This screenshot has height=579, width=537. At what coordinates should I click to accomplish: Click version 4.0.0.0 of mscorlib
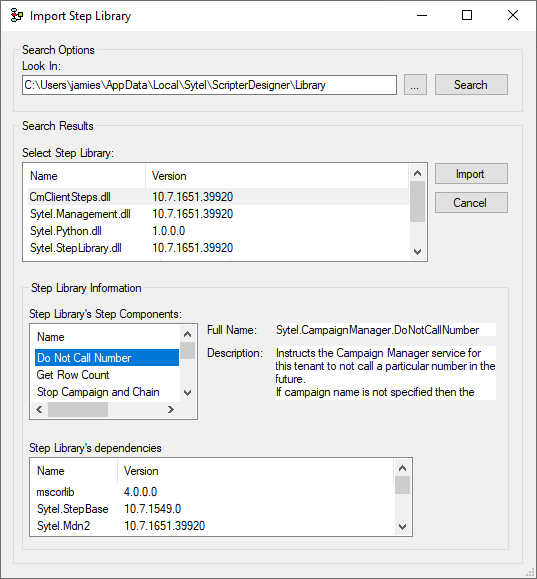pos(140,492)
